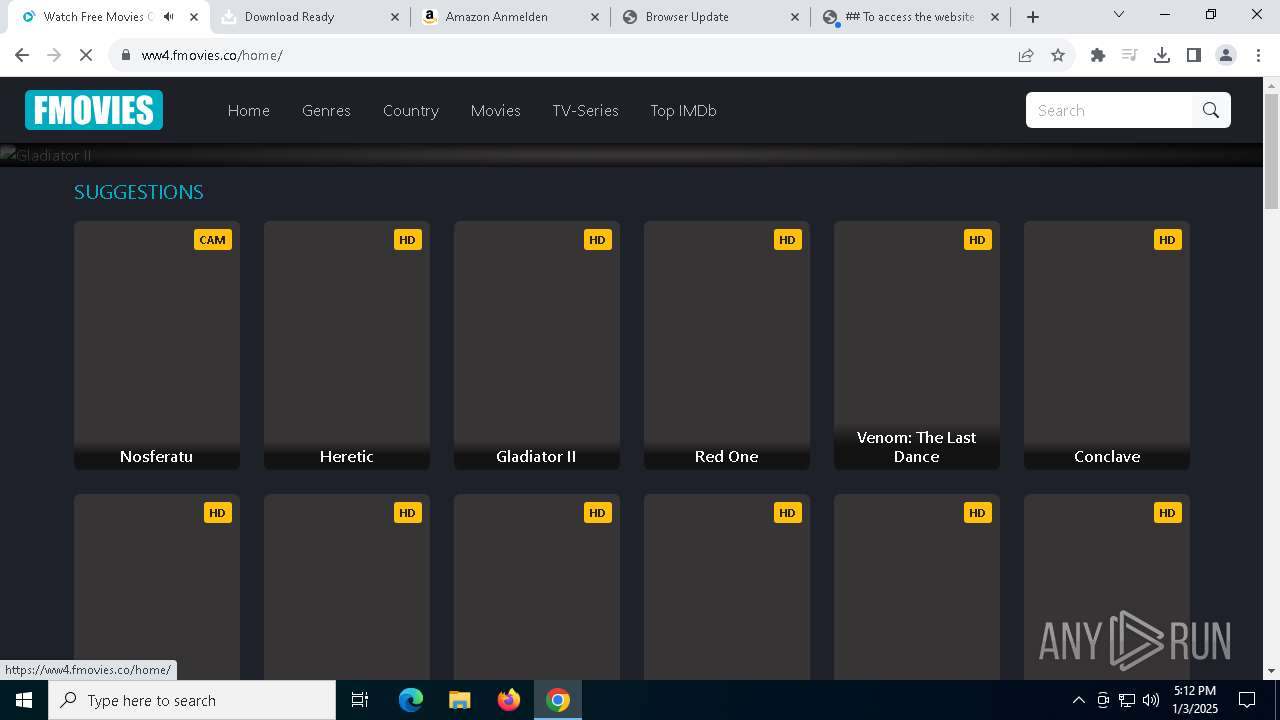
Task: Click the SUGGESTIONS heading
Action: [139, 192]
